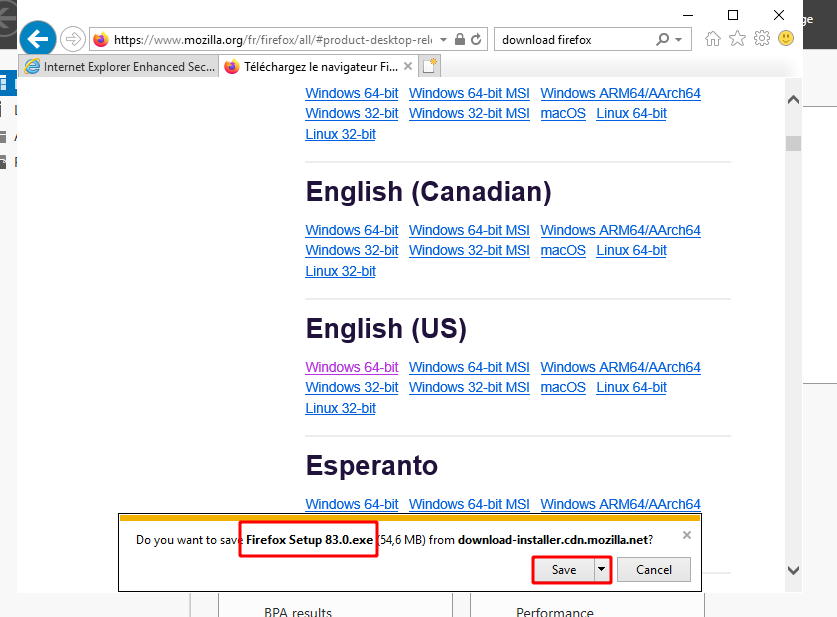Go back using the blue back arrow

[x=38, y=39]
